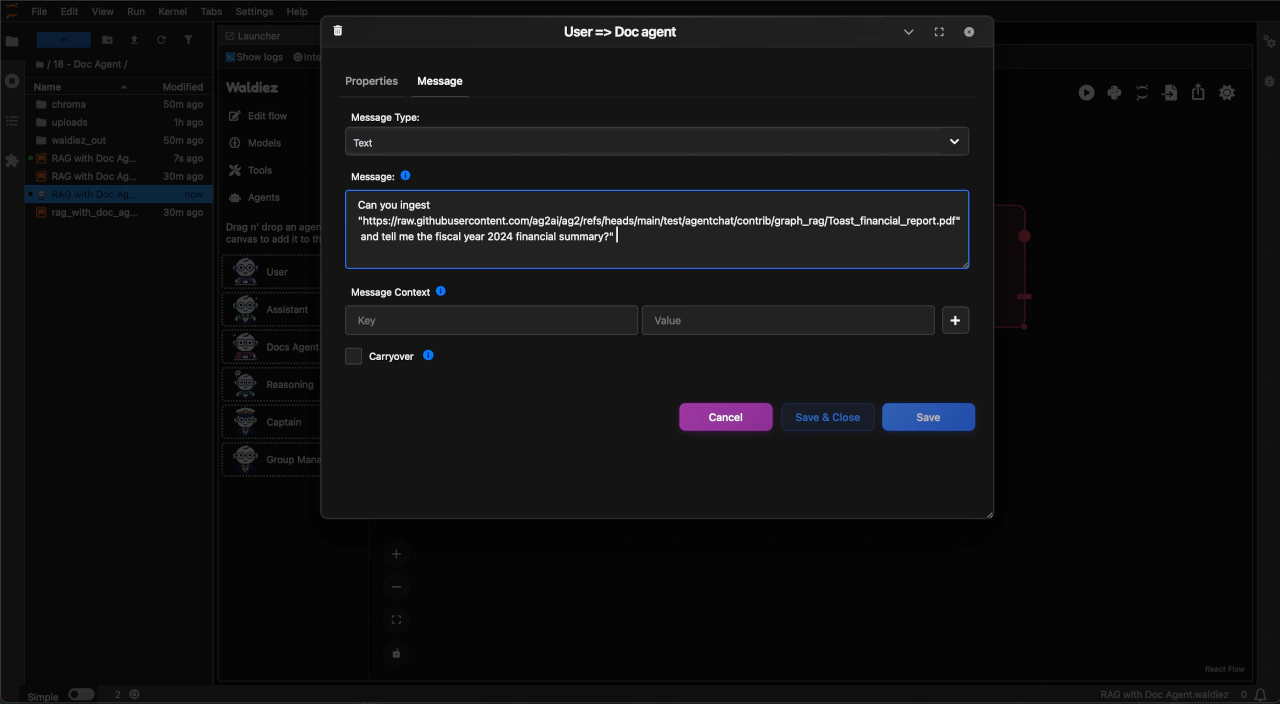Click the fit-view icon on canvas controls
Screen dimensions: 1280x704
[396, 619]
